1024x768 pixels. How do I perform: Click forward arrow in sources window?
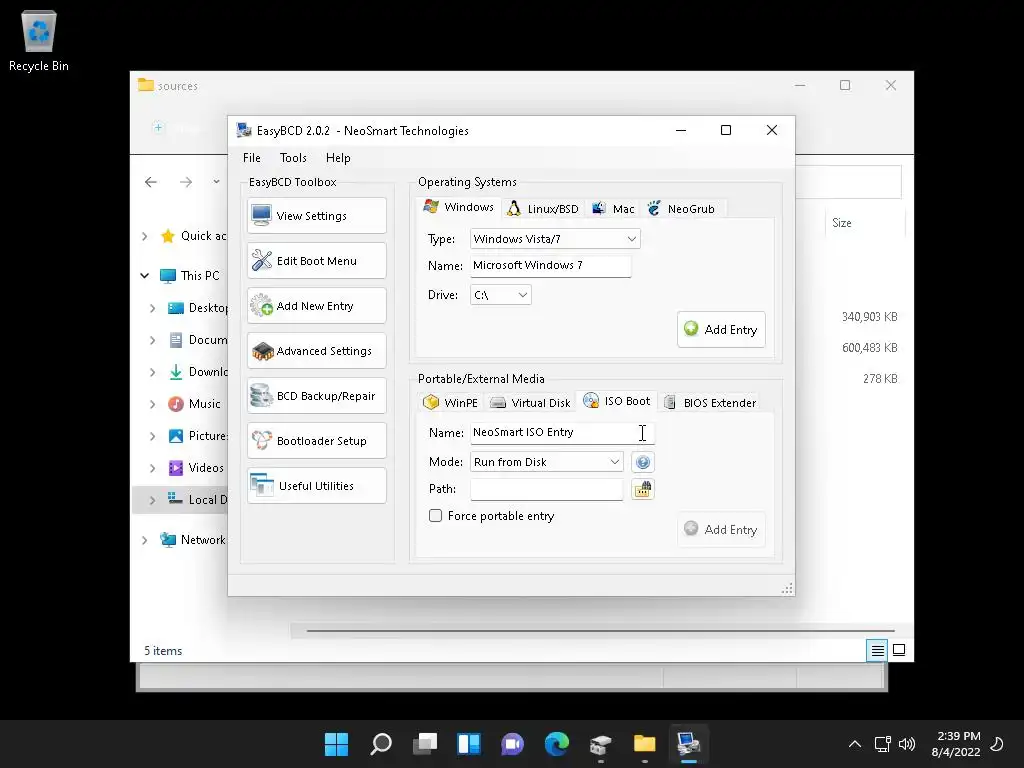pyautogui.click(x=186, y=182)
